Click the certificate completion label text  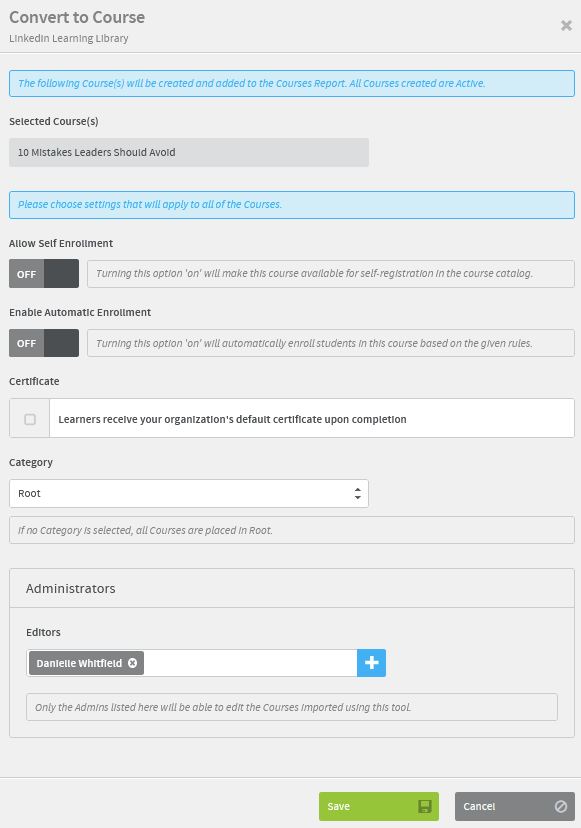(232, 419)
